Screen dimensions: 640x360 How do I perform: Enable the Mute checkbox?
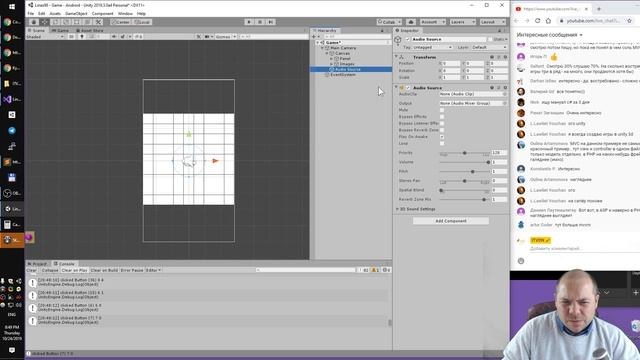pyautogui.click(x=442, y=110)
